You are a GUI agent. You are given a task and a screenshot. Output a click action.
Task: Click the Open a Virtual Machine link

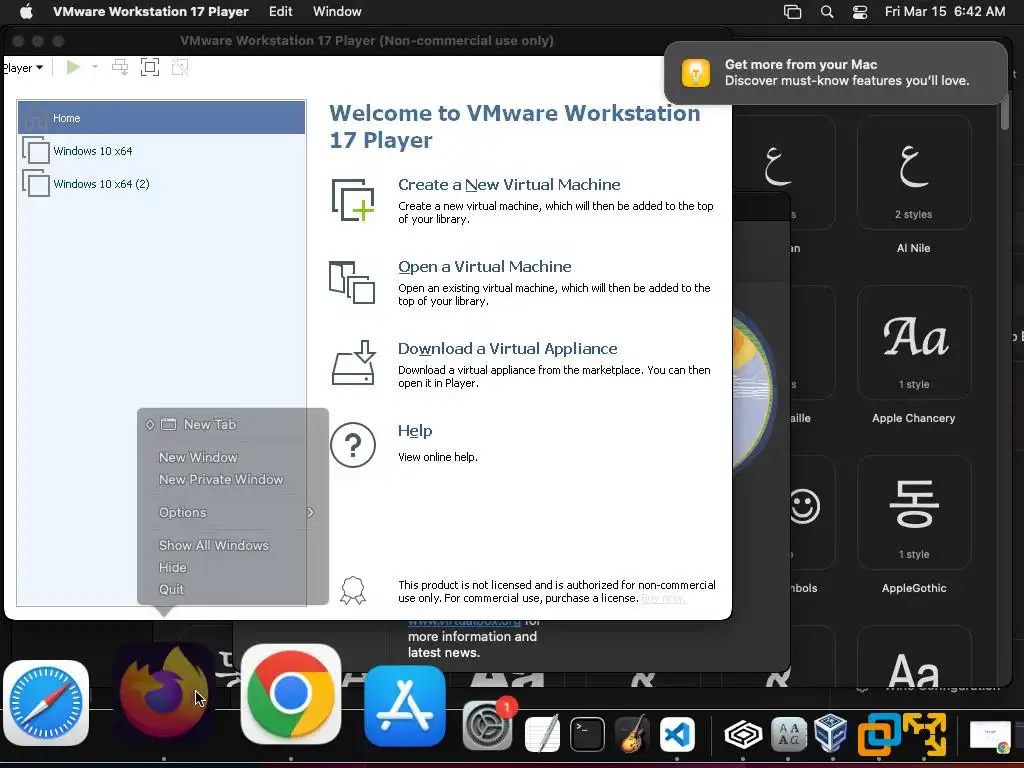tap(485, 266)
